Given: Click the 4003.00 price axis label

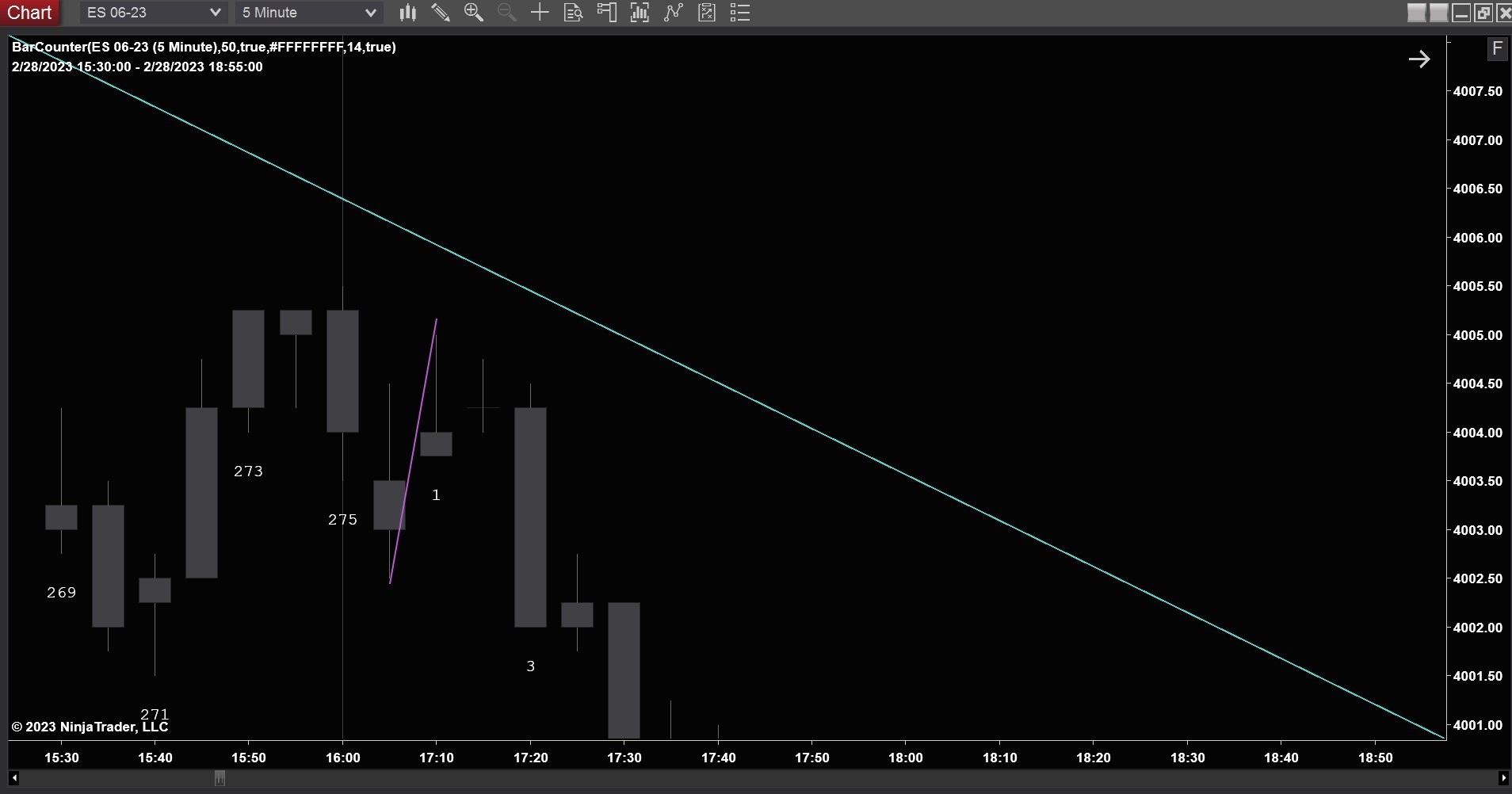Looking at the screenshot, I should click(x=1477, y=530).
